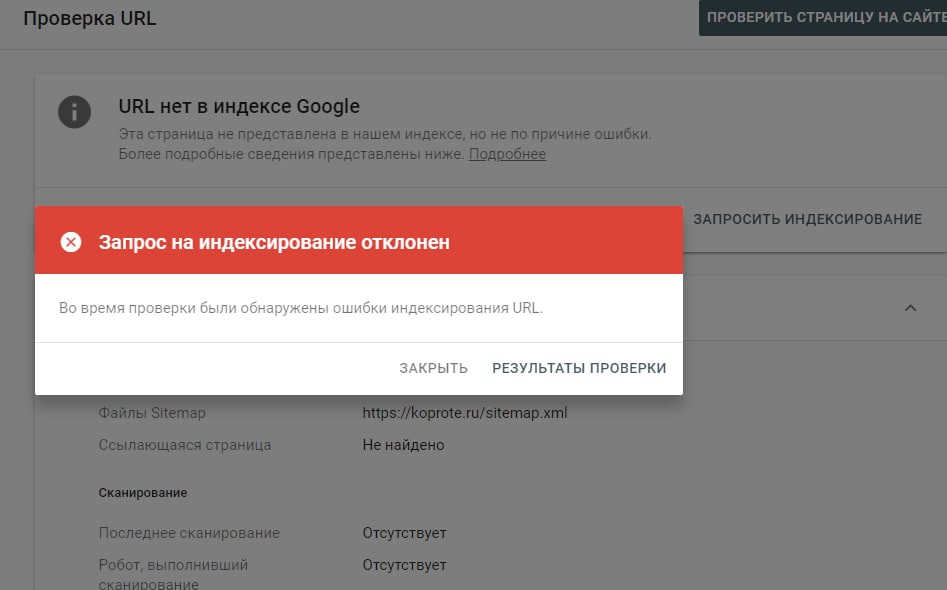The height and width of the screenshot is (590, 947).
Task: Select the sitemap URL https://koprote.ru/sitemap.xml
Action: (x=464, y=413)
